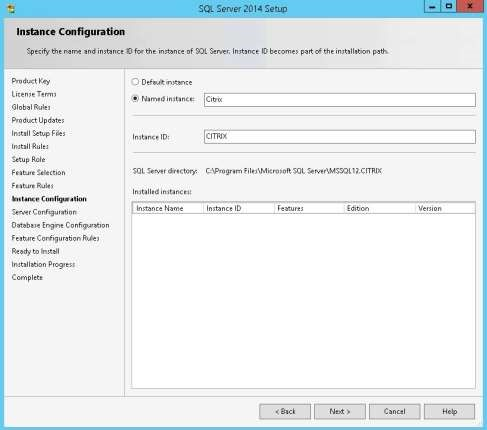The image size is (487, 430).
Task: Sort by Instance ID column header
Action: pyautogui.click(x=239, y=208)
